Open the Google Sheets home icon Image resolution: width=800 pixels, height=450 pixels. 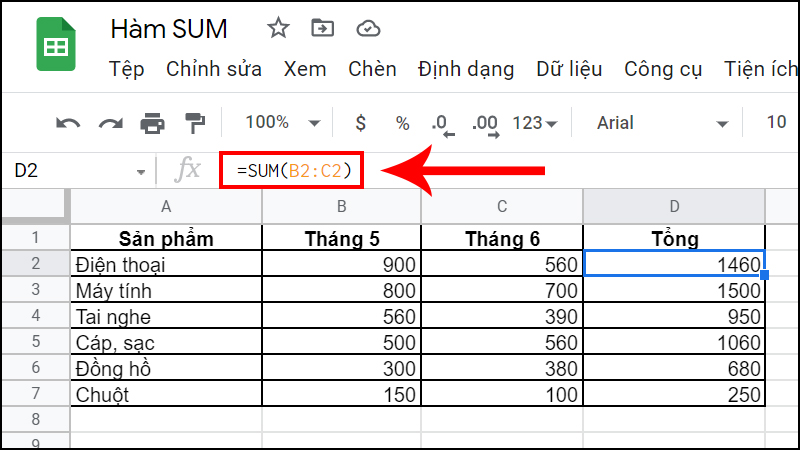[57, 44]
